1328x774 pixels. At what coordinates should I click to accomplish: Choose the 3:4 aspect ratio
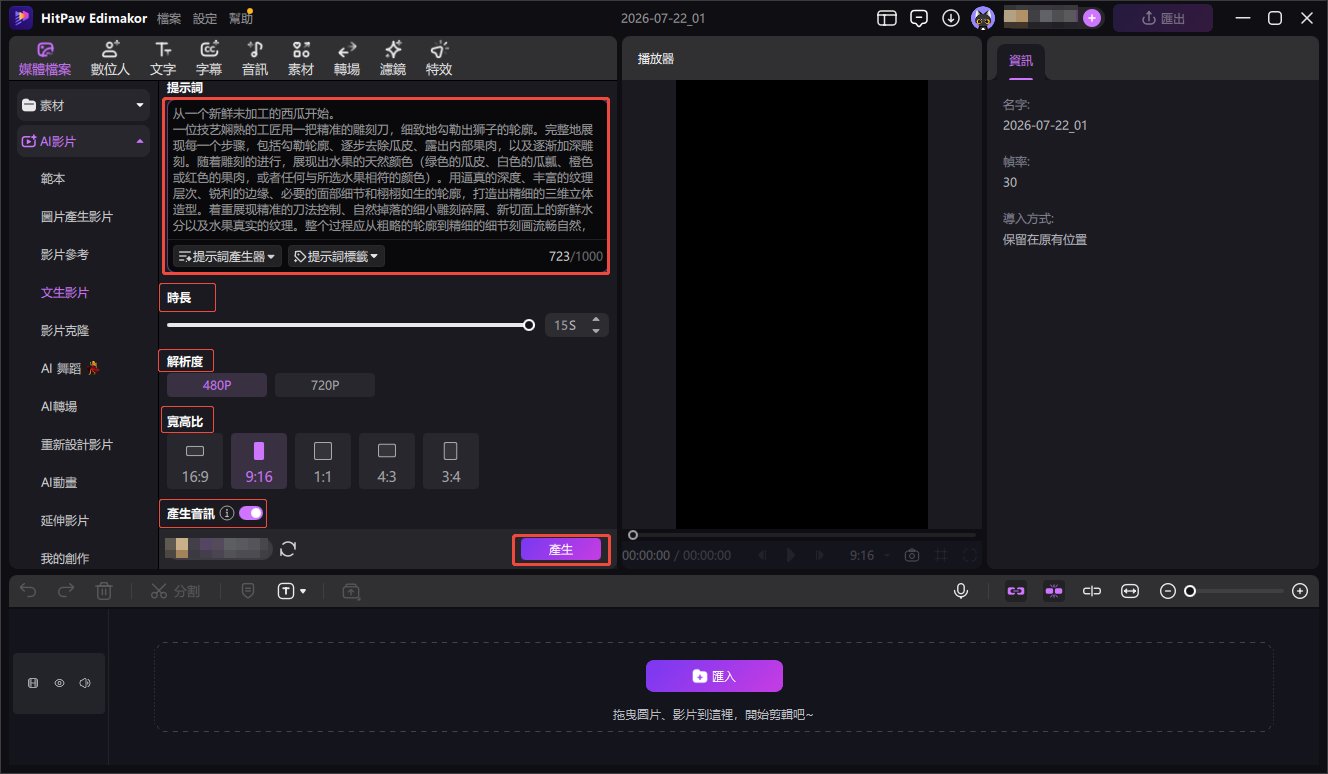[x=451, y=461]
